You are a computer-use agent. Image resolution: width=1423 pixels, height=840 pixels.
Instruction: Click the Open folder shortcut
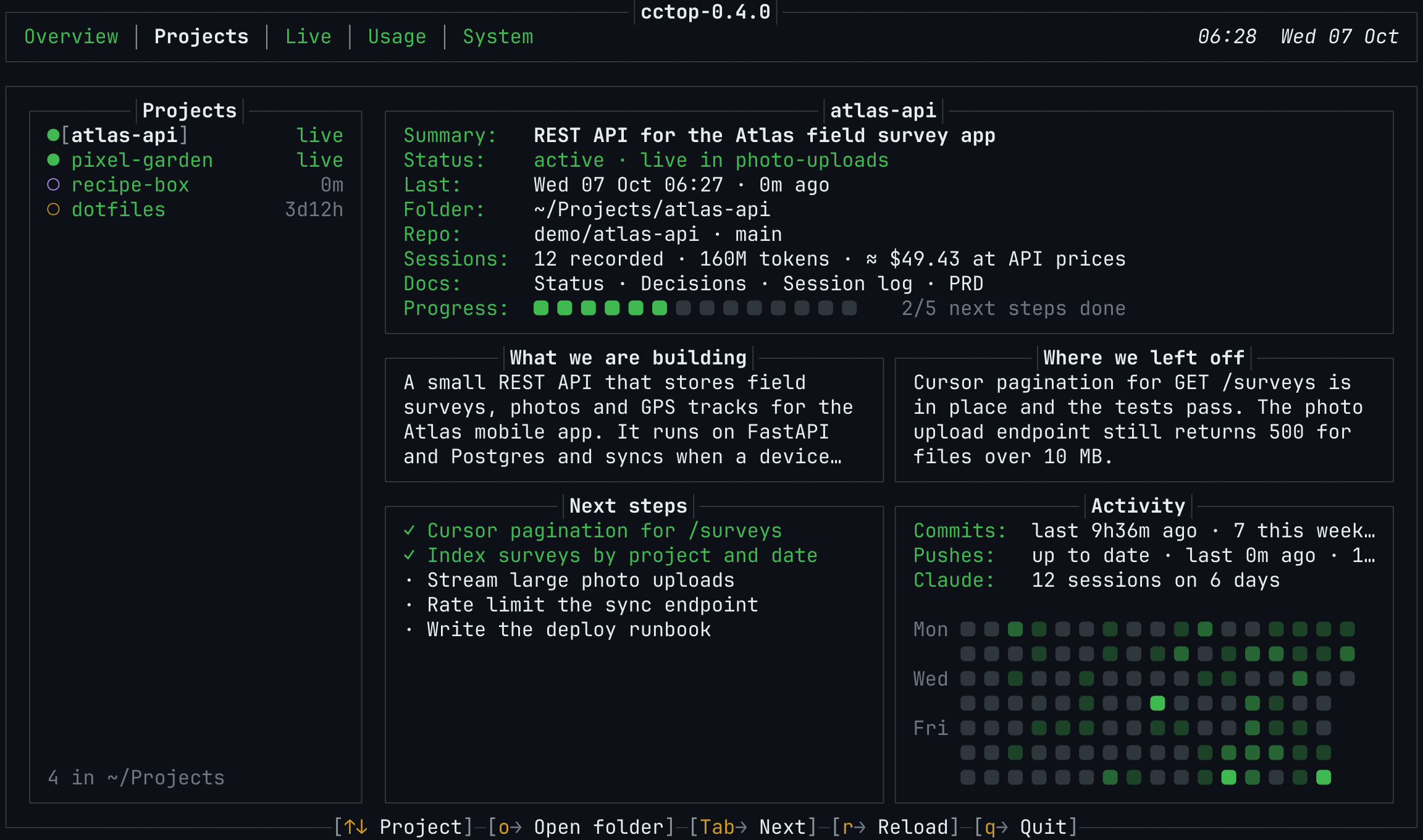581,827
